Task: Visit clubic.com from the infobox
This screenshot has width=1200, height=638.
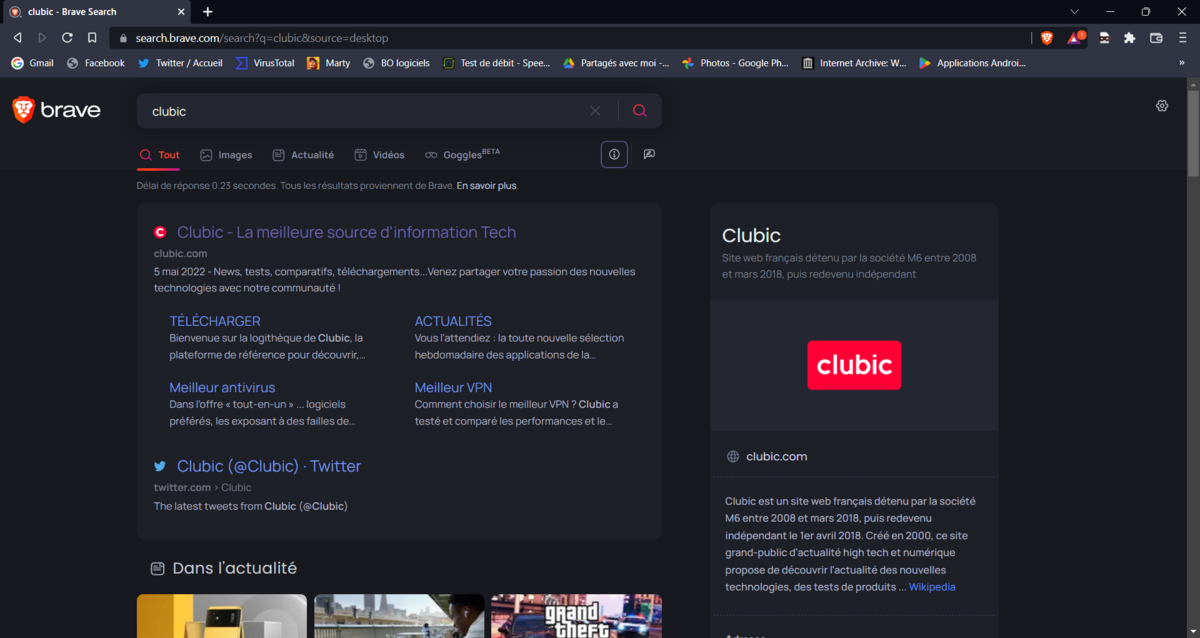Action: click(x=777, y=456)
